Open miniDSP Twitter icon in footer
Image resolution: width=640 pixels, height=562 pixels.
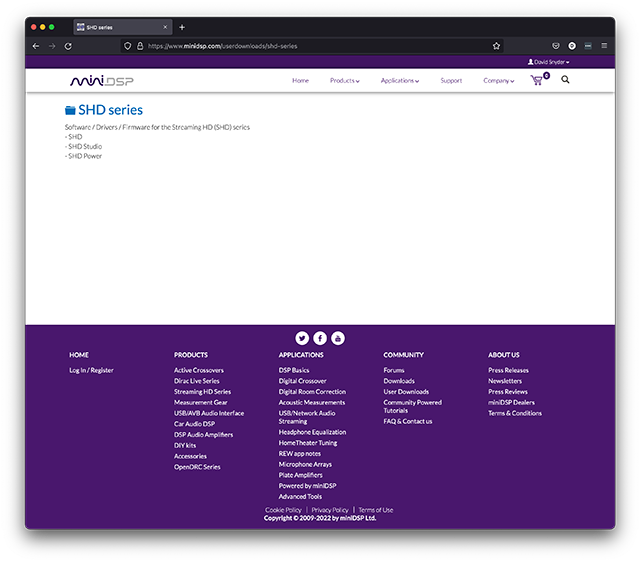[302, 338]
